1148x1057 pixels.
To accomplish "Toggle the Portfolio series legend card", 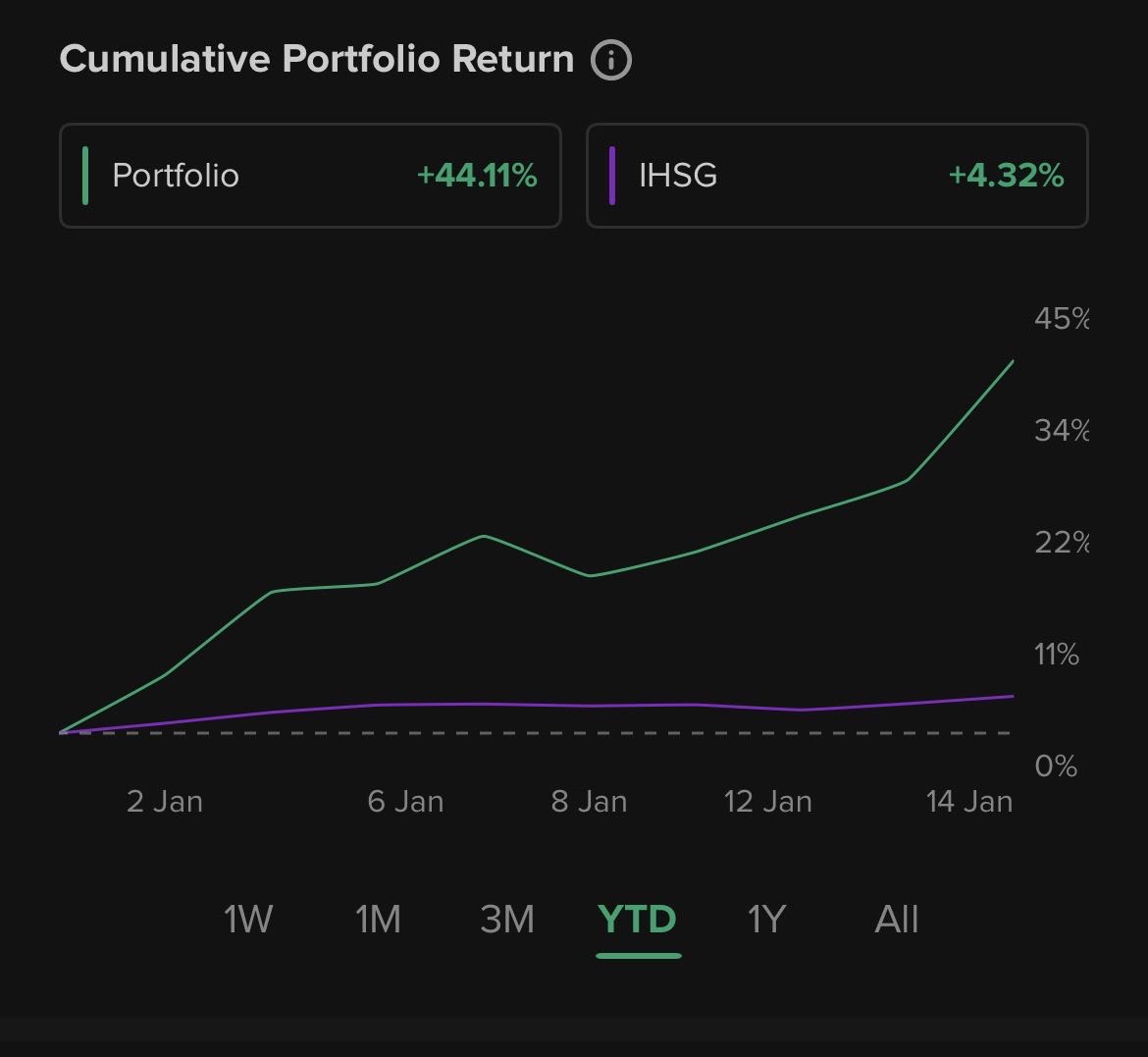I will tap(310, 176).
